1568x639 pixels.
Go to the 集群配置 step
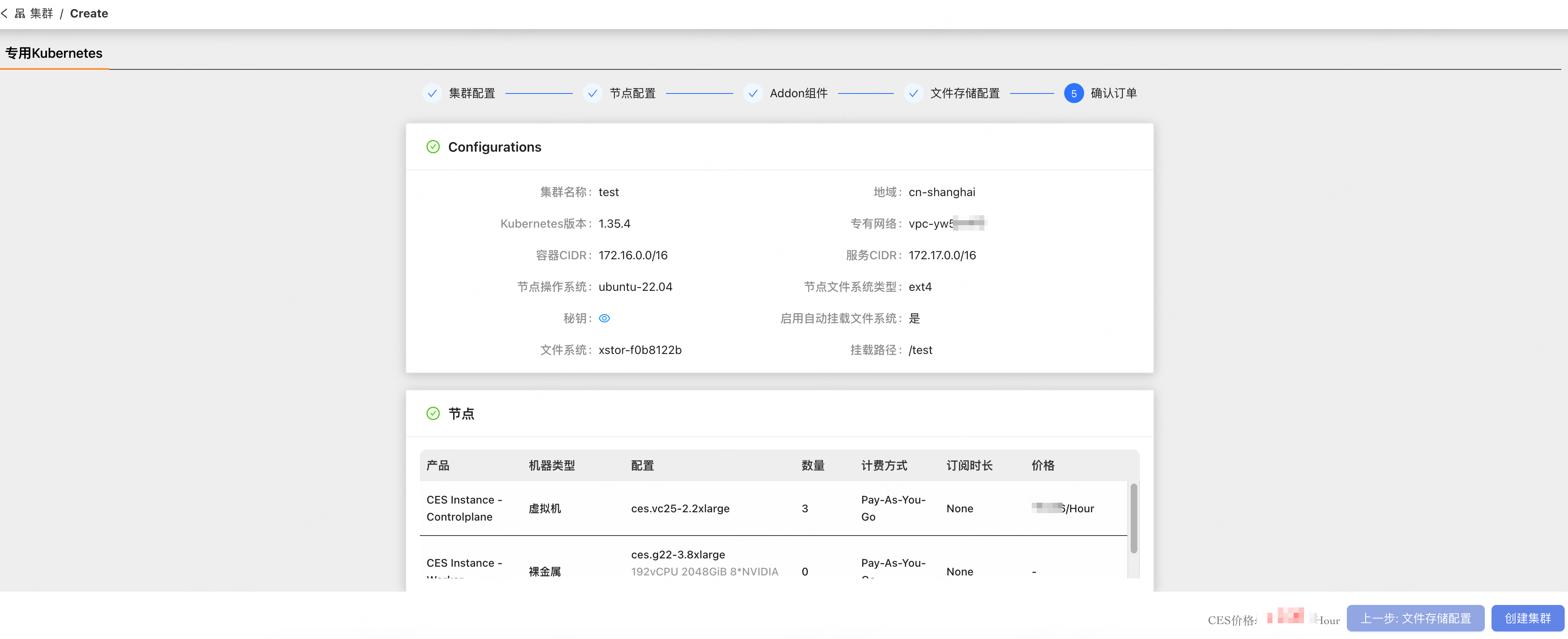point(472,93)
